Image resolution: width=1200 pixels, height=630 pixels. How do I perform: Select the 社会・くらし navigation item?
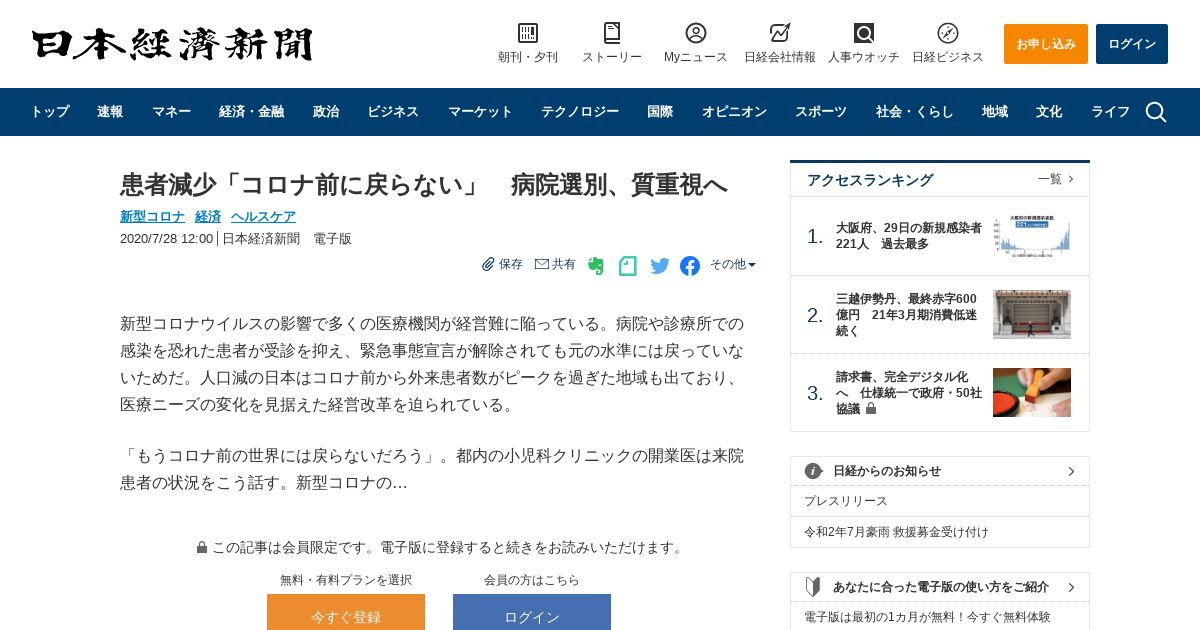coord(915,112)
